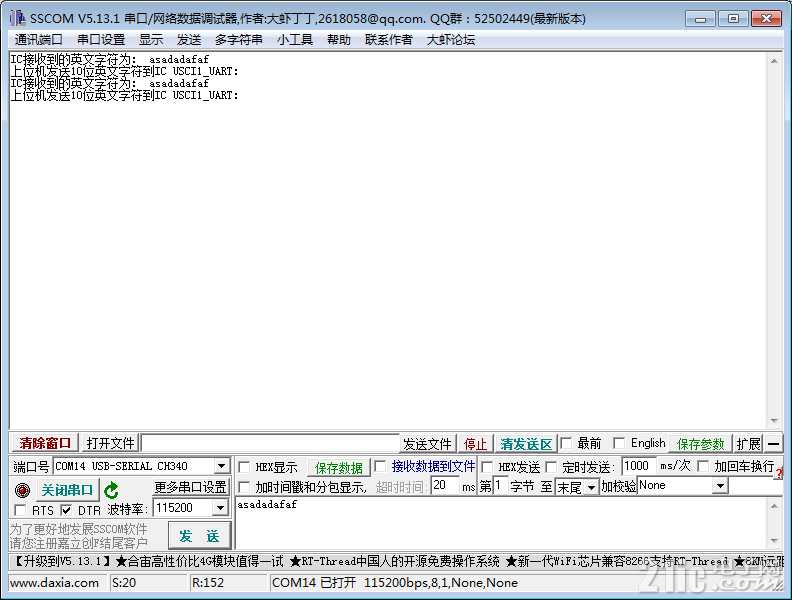Screen dimensions: 792x600
Task: Click the timeout field showing 20
Action: point(444,486)
